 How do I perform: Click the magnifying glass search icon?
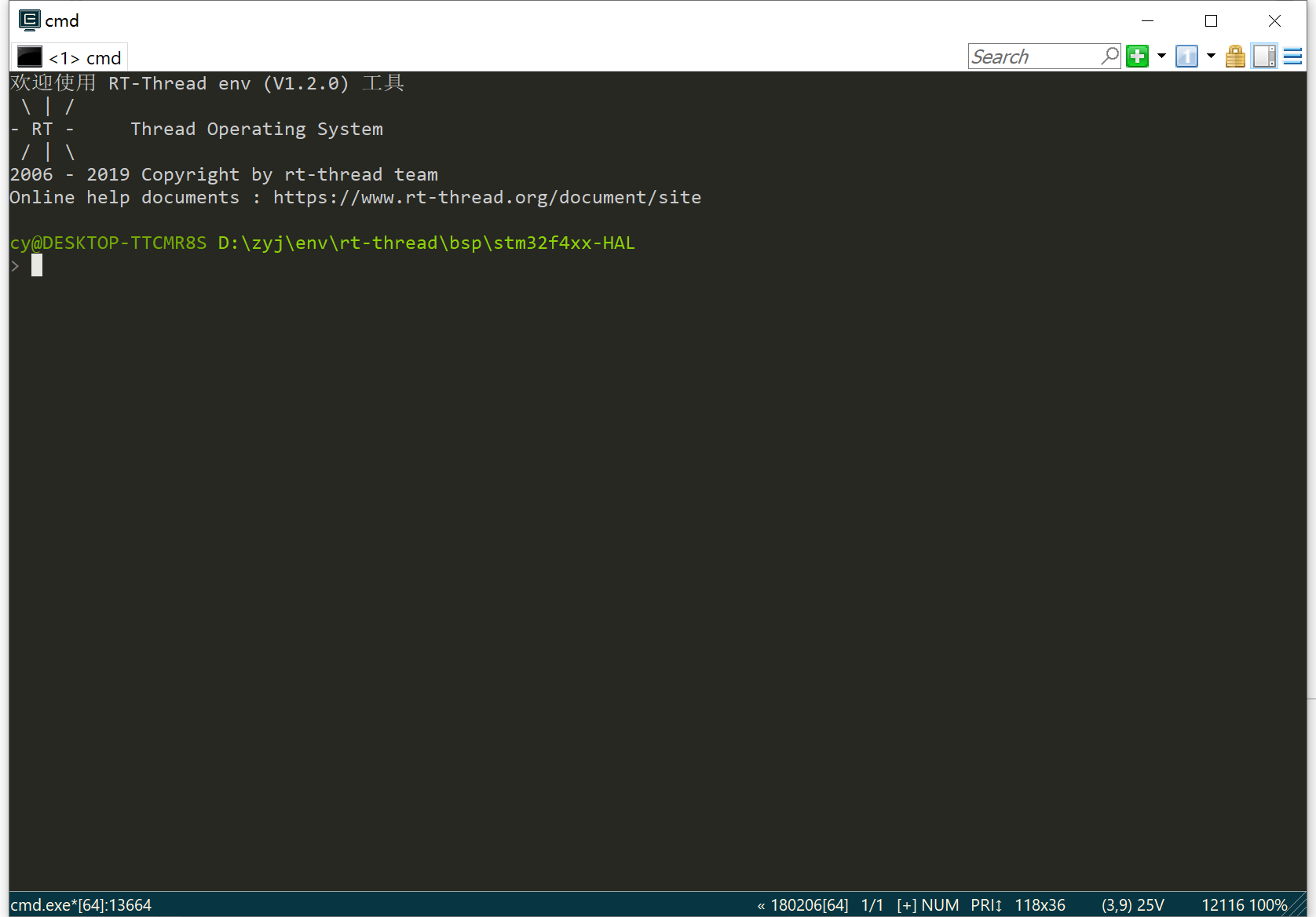[1110, 57]
